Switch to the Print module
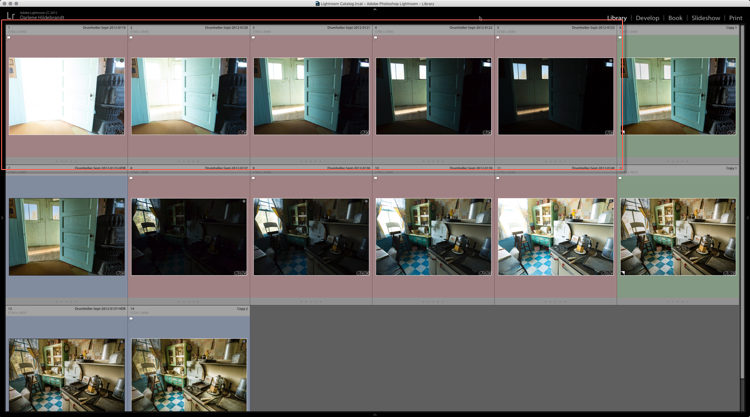 click(736, 18)
